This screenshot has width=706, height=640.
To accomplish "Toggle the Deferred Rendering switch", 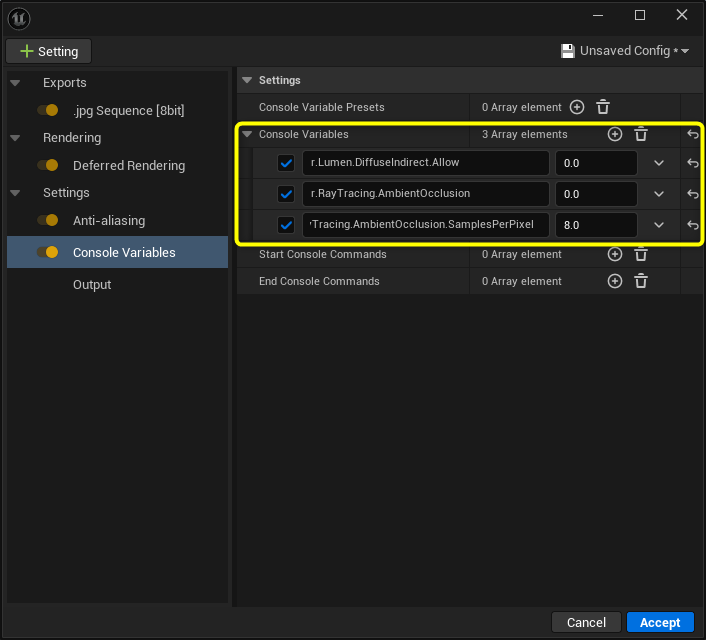I will (x=48, y=165).
